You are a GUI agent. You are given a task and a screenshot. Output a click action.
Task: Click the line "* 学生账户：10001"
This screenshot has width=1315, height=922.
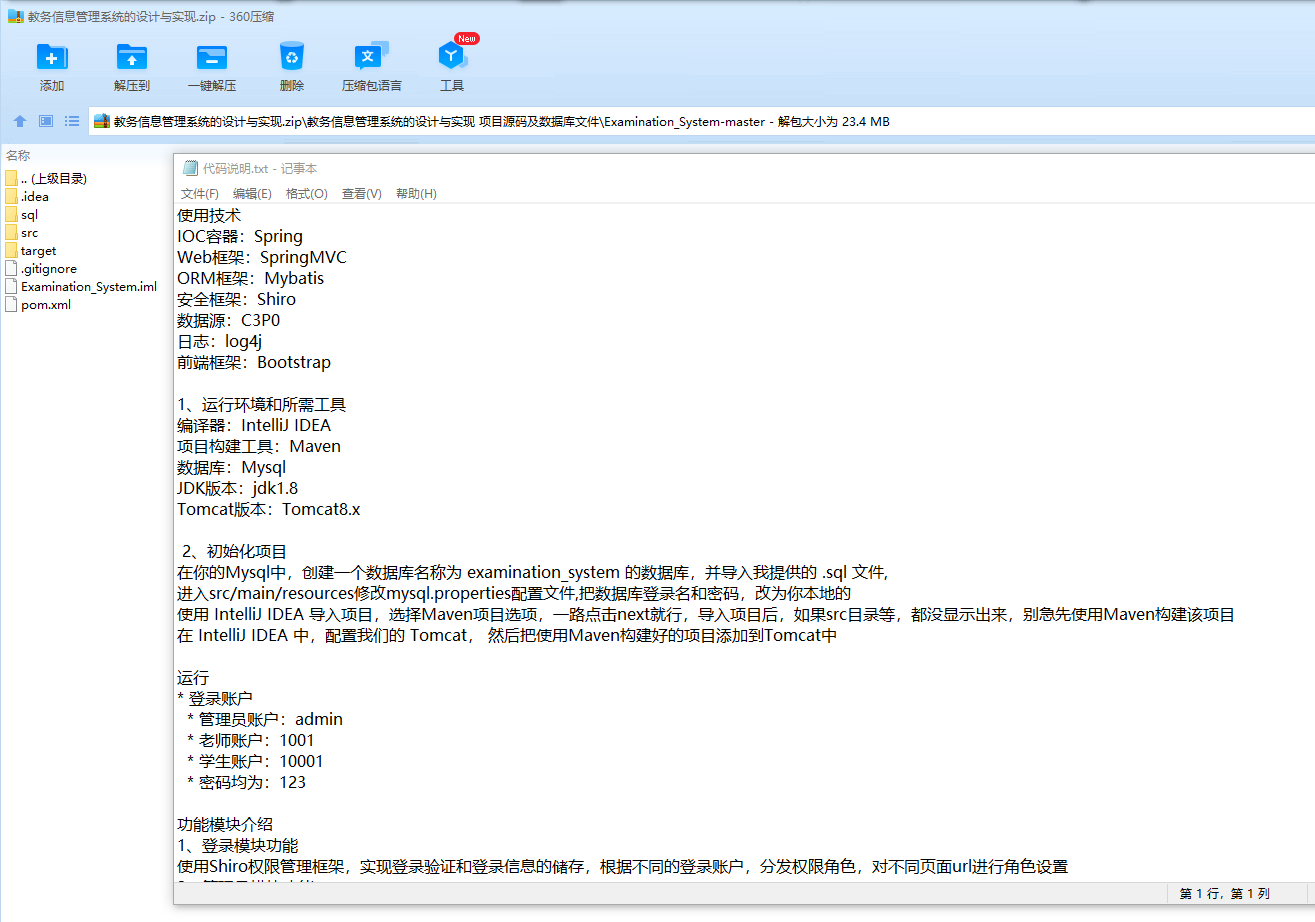tap(255, 761)
